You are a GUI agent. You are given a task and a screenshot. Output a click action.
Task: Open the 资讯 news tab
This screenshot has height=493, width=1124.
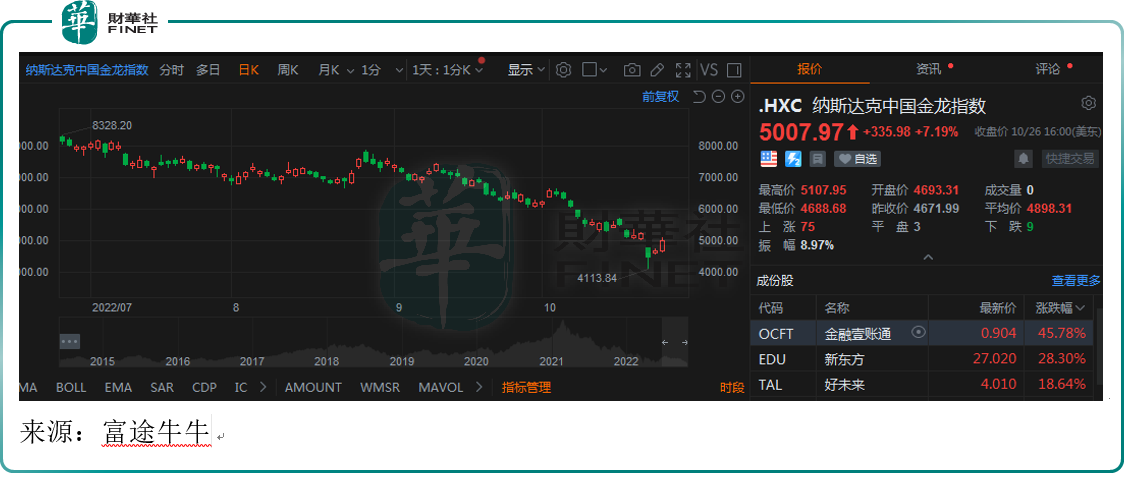(x=928, y=69)
